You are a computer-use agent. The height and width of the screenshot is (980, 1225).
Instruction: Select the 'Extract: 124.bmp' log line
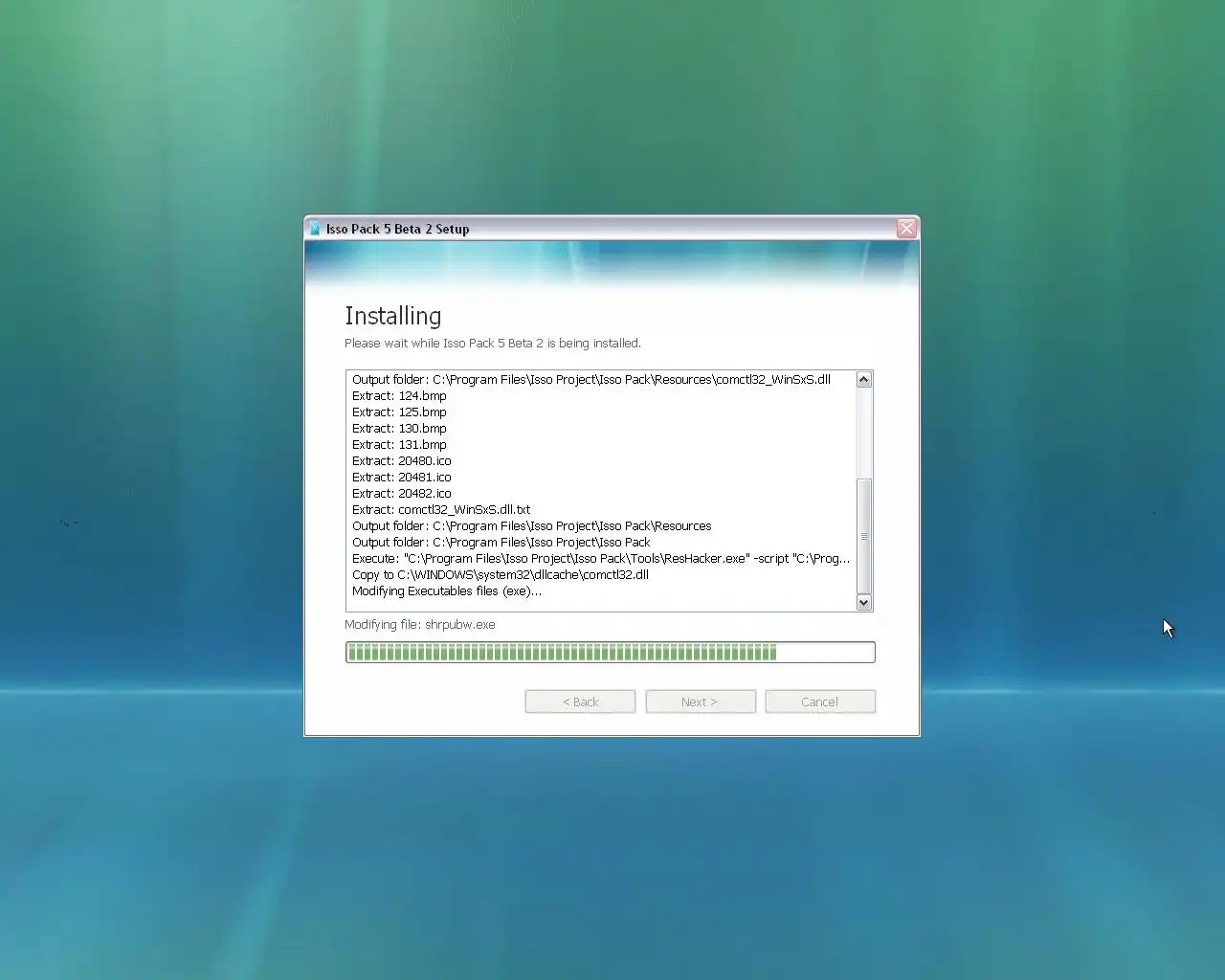click(x=399, y=395)
